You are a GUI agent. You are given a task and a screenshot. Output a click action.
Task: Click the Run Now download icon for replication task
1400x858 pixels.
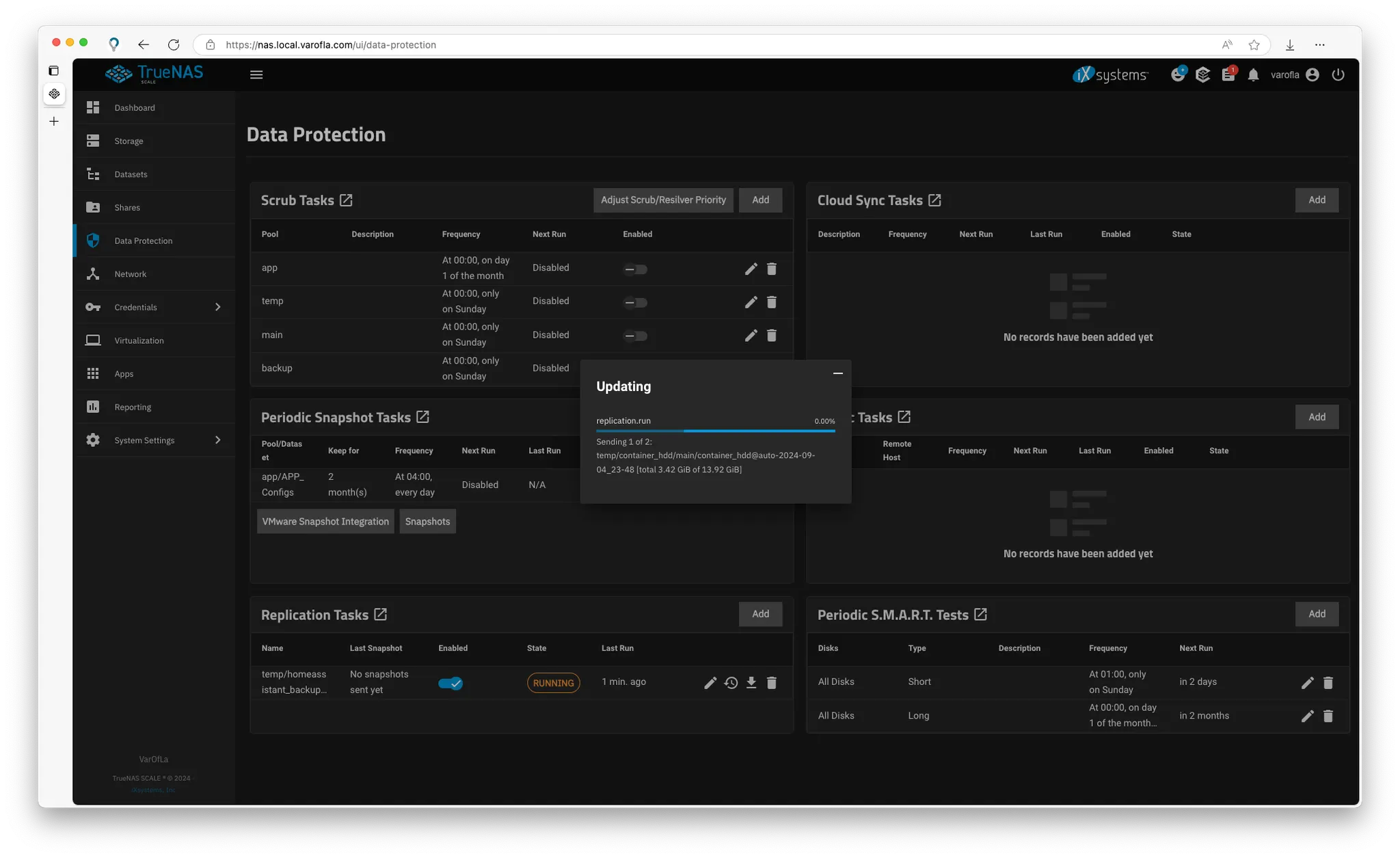click(x=751, y=682)
